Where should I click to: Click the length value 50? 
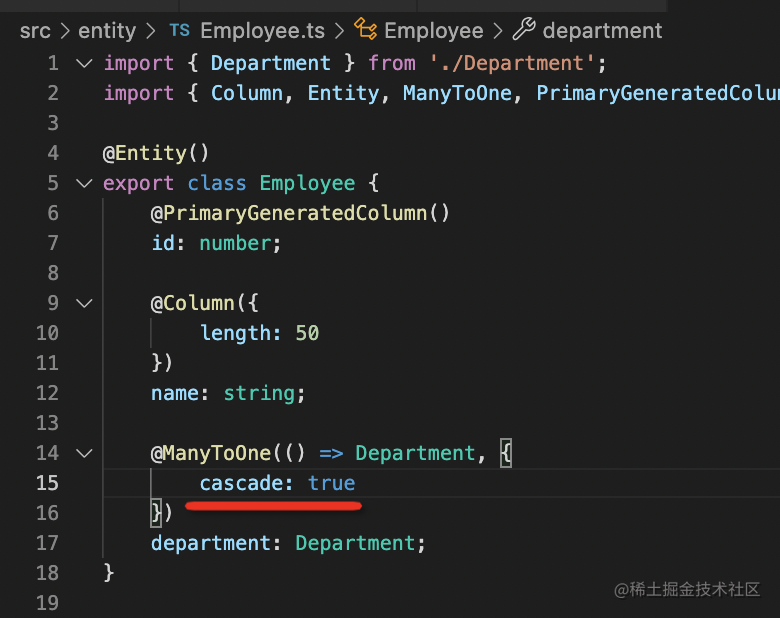pyautogui.click(x=307, y=333)
